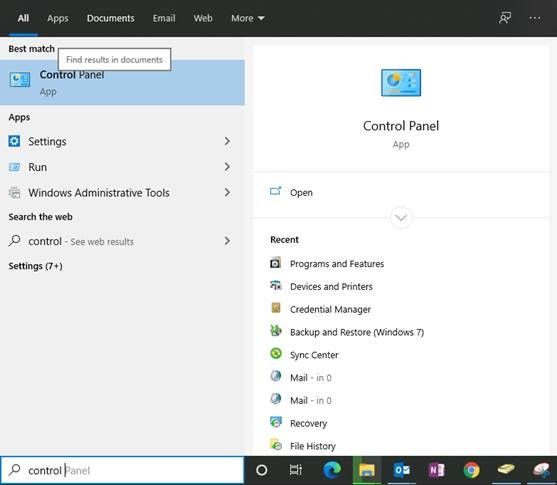Switch to the Apps search tab

(x=58, y=18)
